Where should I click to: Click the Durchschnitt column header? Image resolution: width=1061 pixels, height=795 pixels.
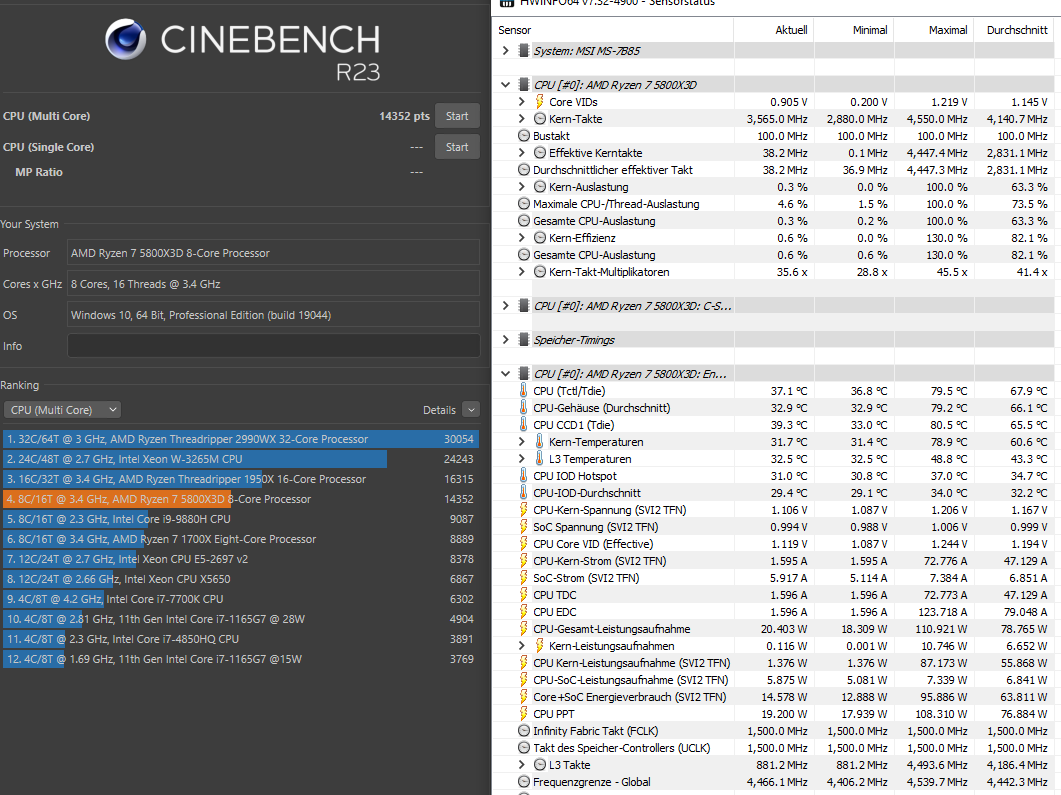1014,30
